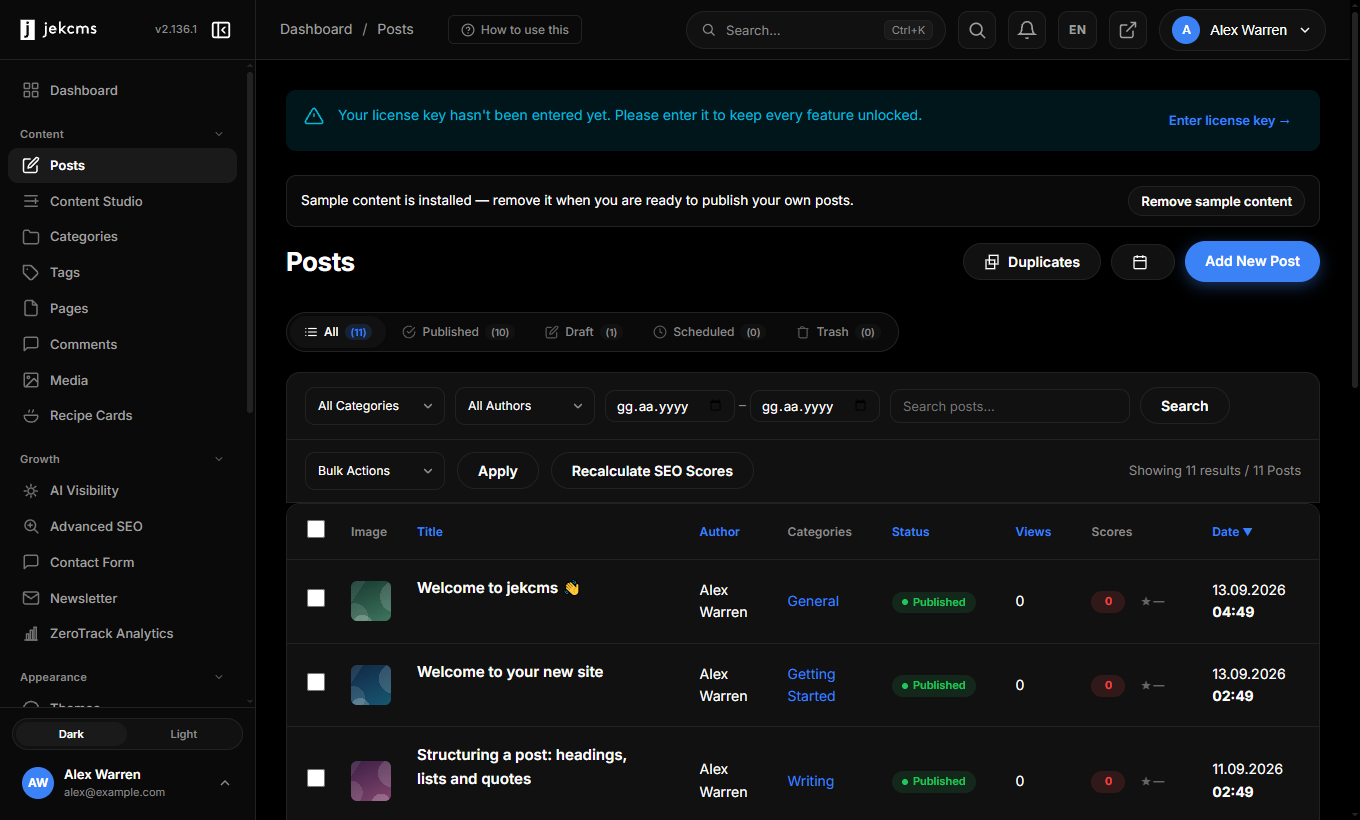Click the Media image icon

(x=31, y=380)
